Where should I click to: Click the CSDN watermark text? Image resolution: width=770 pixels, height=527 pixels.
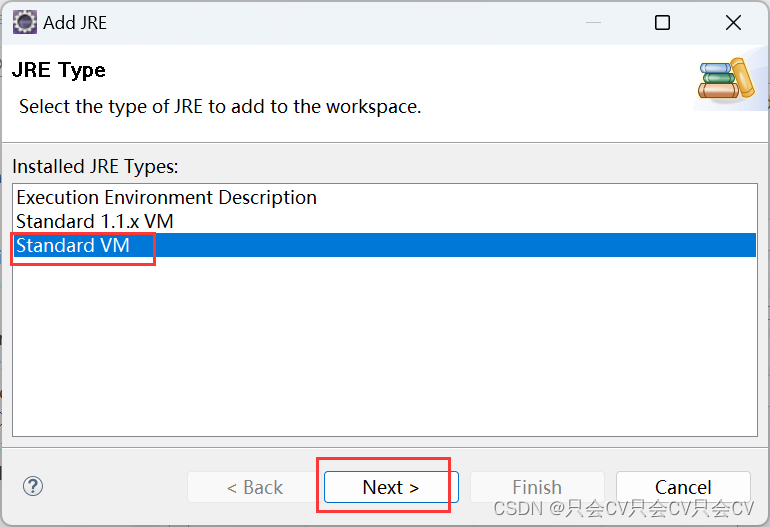(623, 508)
